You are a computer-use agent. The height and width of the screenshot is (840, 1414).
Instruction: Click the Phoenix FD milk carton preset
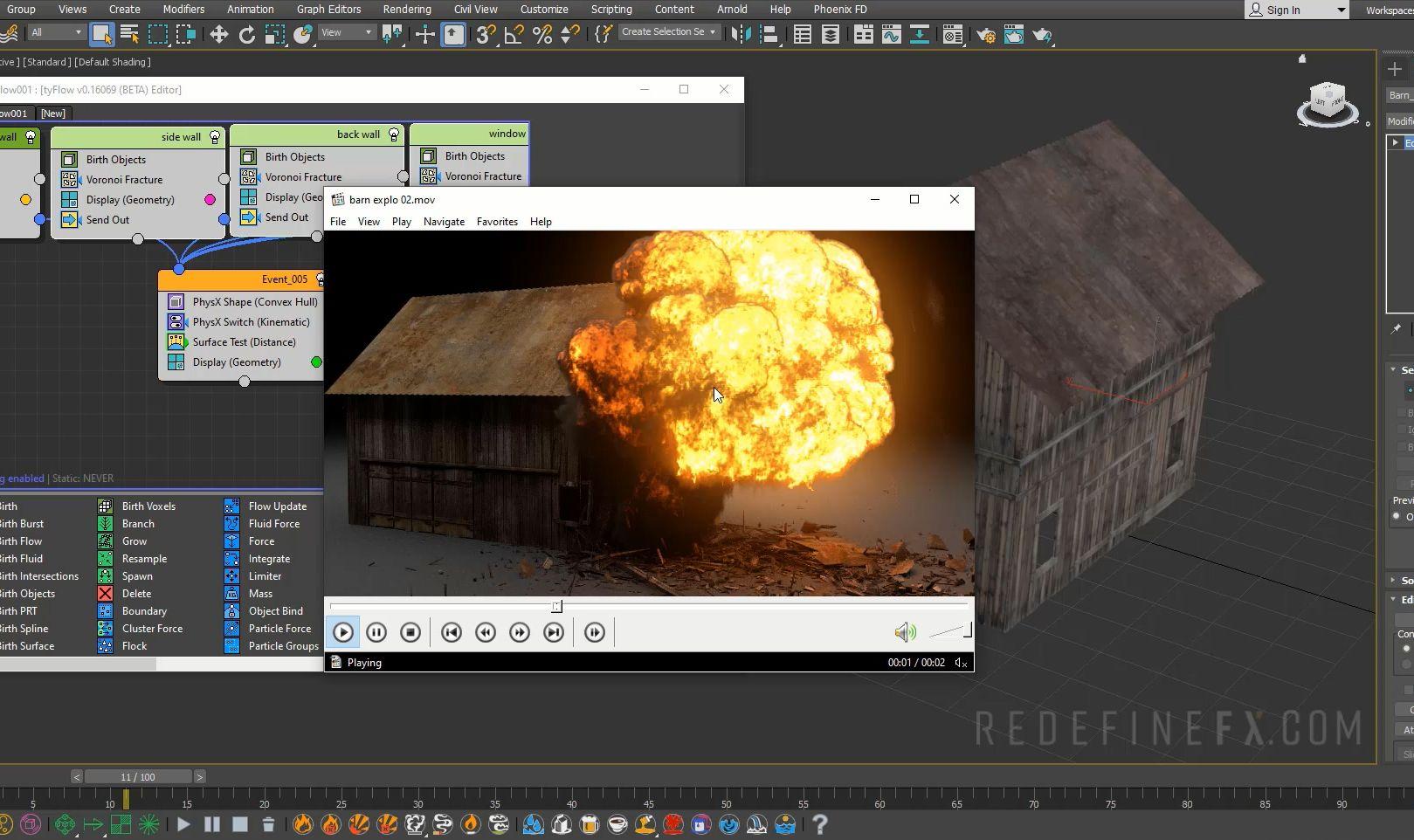(x=562, y=823)
